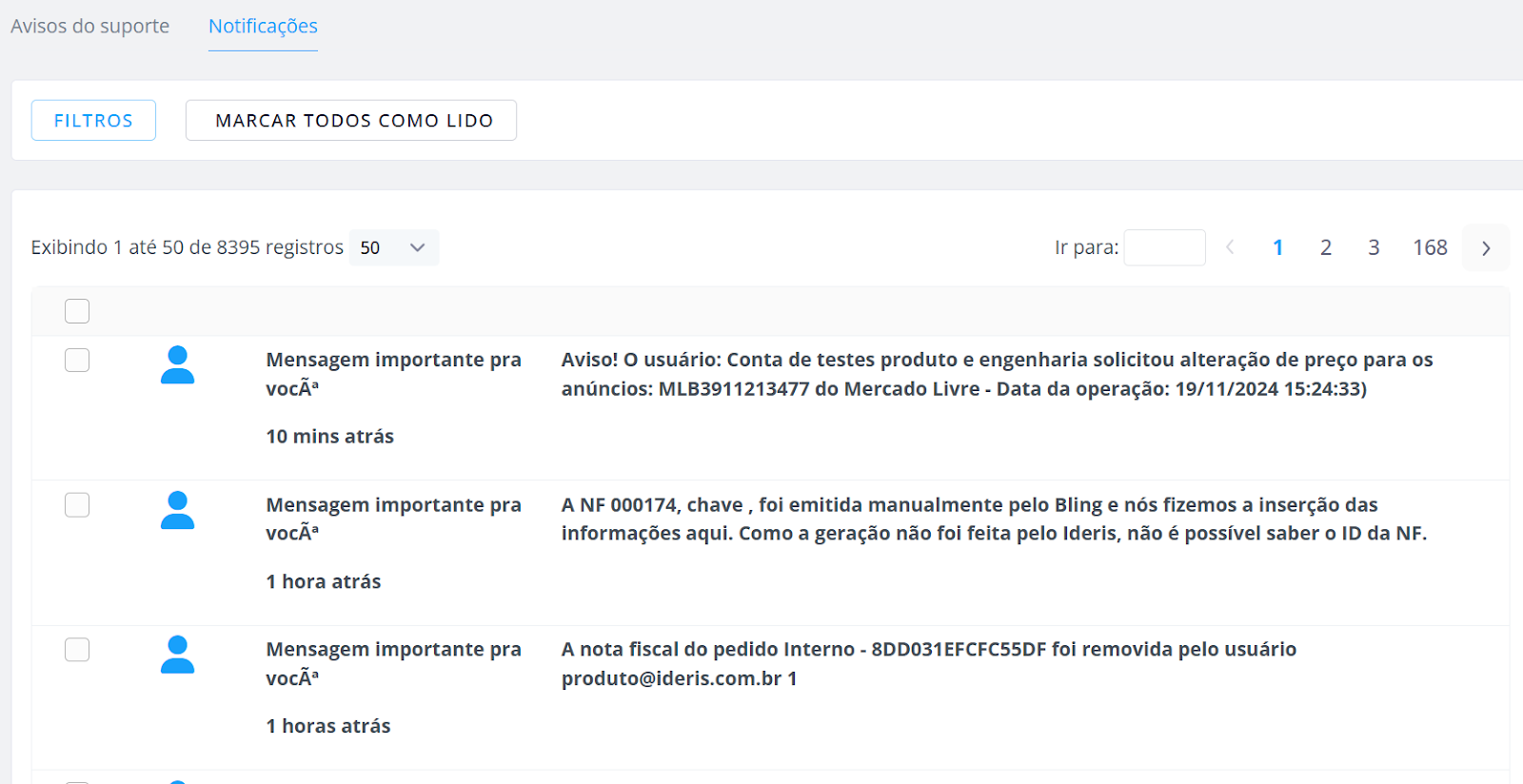Click user avatar icon in NF 000174 notification
This screenshot has height=784, width=1523.
[177, 510]
